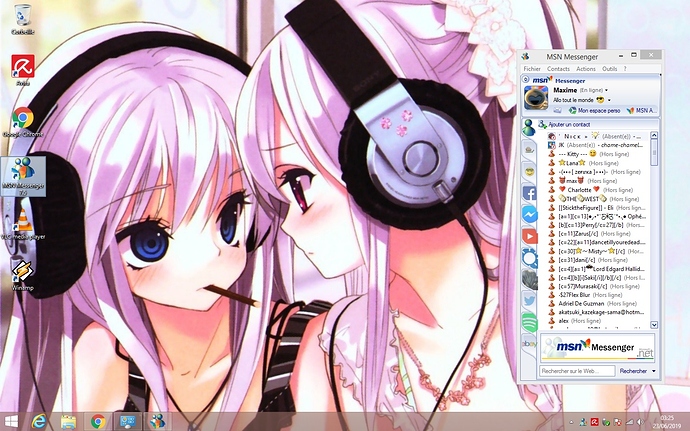
Task: Expand the hidden tray icons arrow
Action: pyautogui.click(x=572, y=423)
